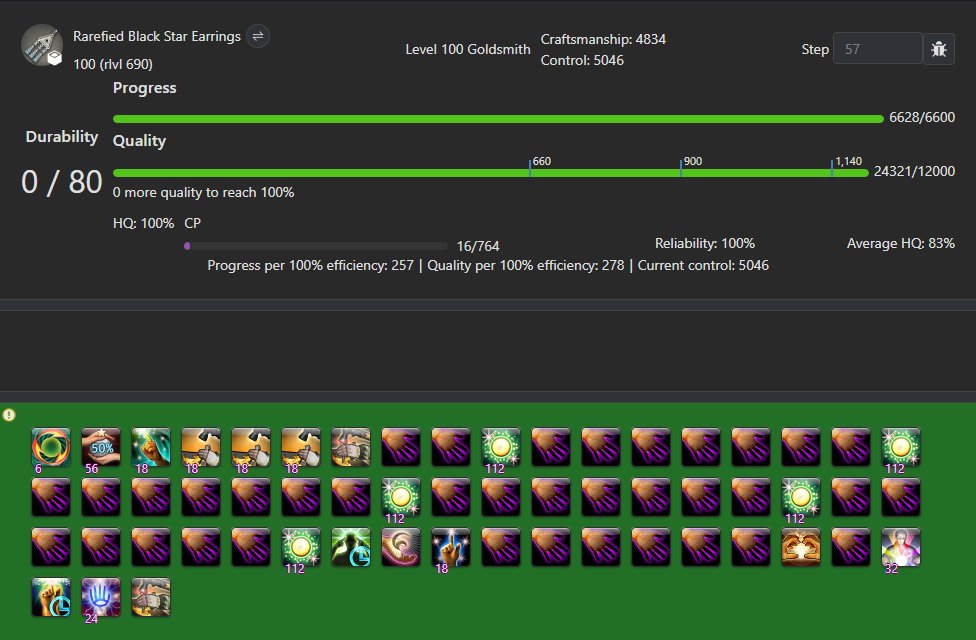Click the middle of the three Groundwork icons

(x=251, y=447)
